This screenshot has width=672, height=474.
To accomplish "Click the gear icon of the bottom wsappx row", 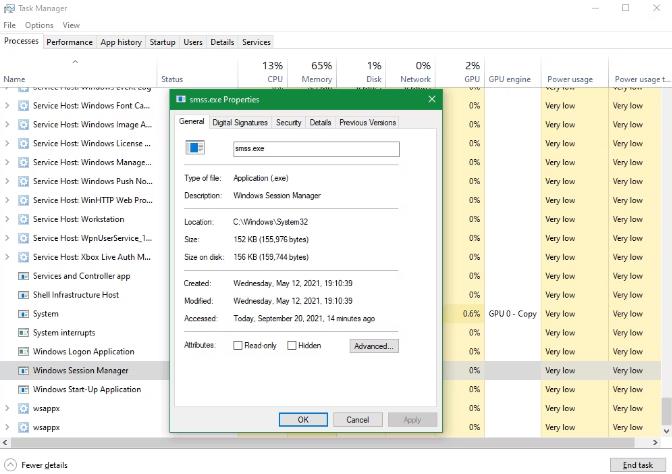I will [23, 427].
